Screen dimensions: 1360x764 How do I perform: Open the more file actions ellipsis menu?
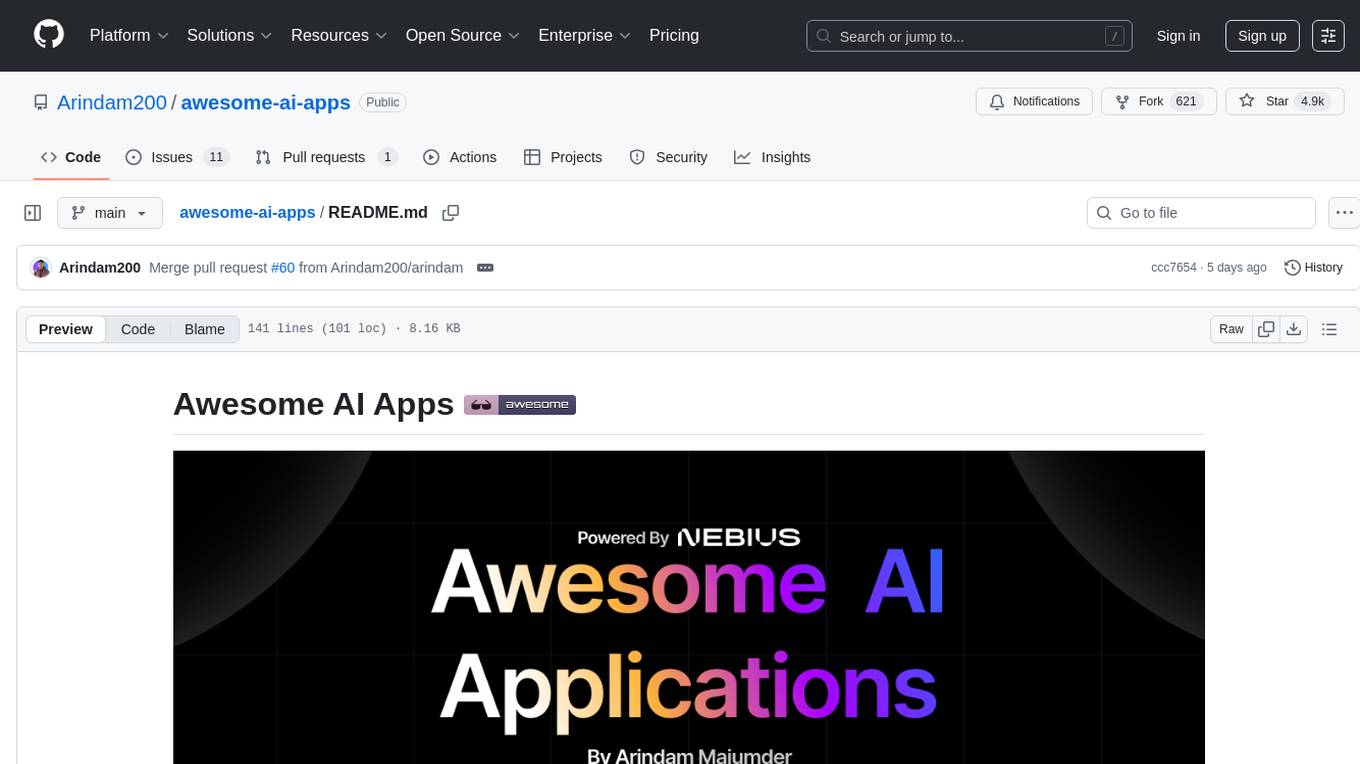(1344, 213)
